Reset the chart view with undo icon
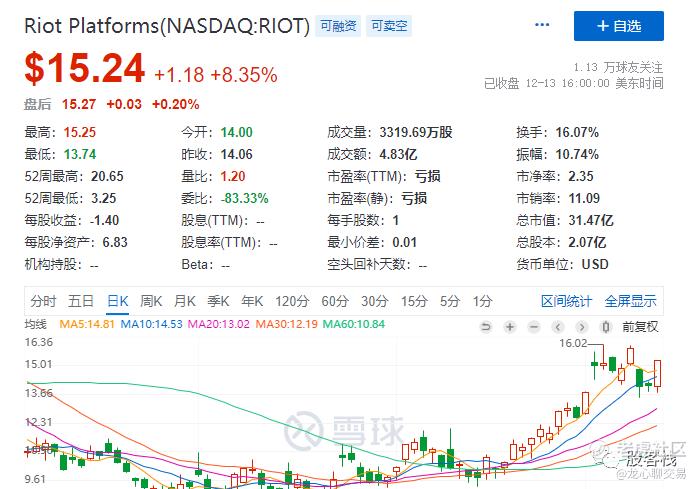699x489 pixels. pos(486,327)
